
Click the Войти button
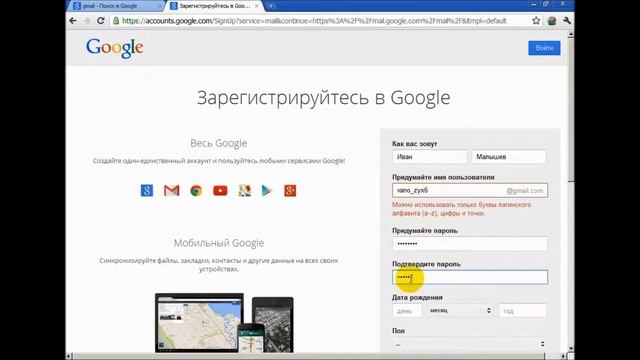(544, 48)
